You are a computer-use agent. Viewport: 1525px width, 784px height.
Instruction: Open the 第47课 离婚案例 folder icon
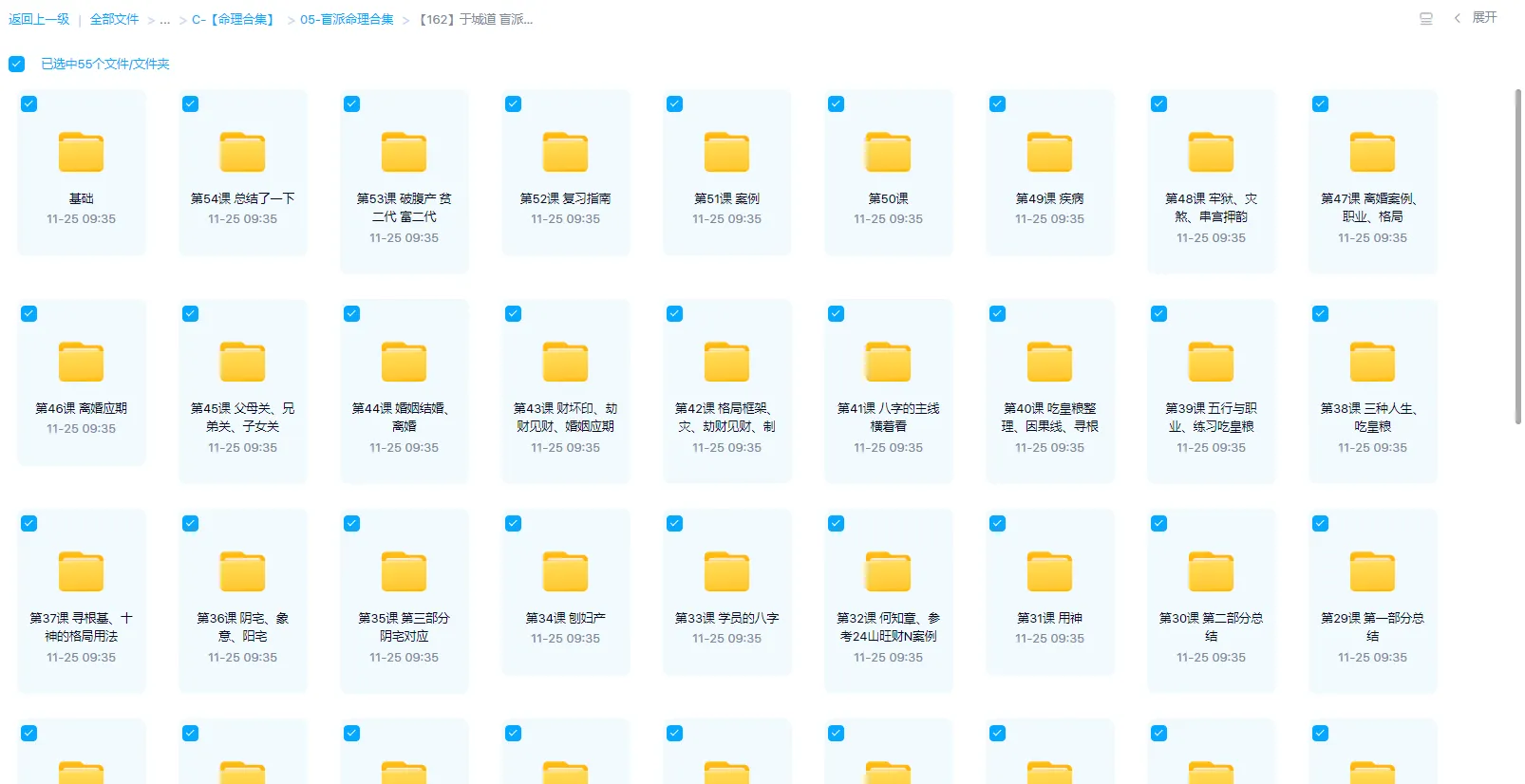[x=1372, y=152]
